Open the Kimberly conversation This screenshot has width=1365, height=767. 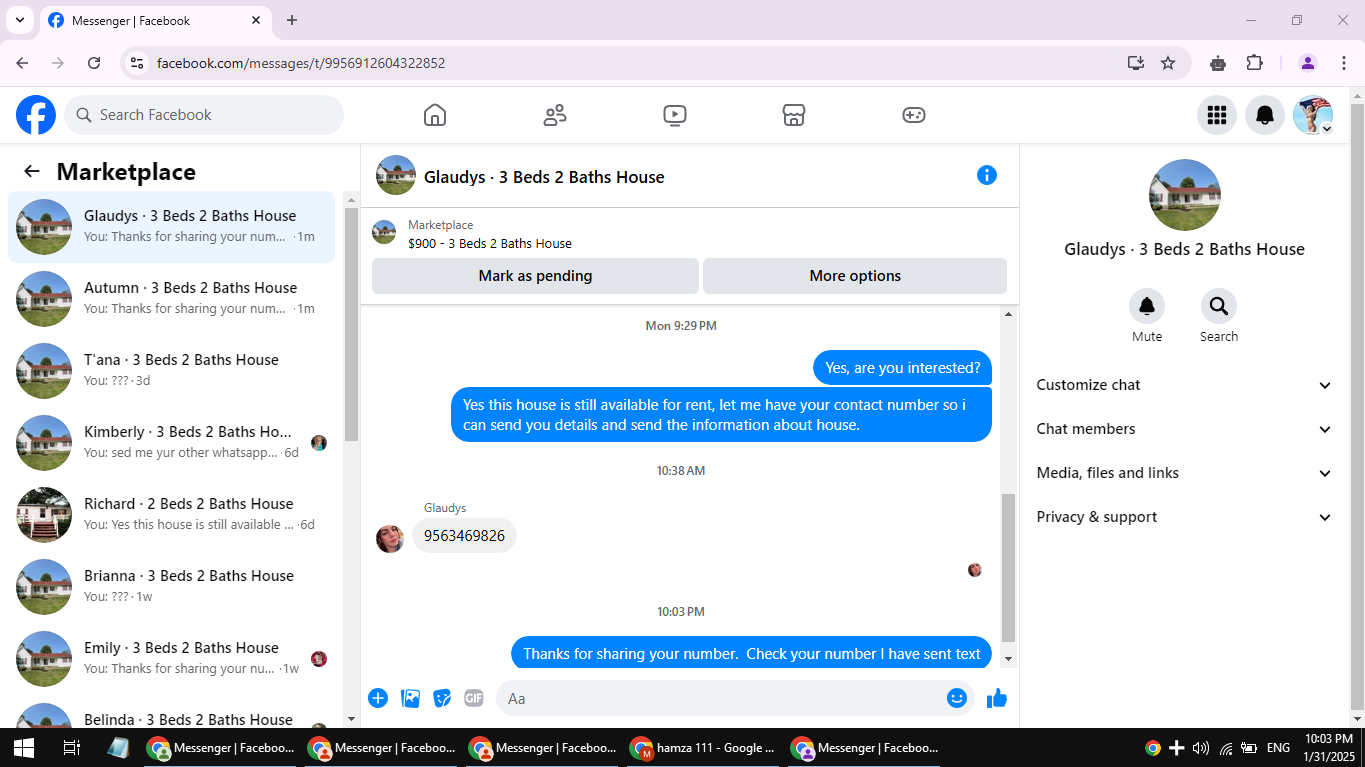[x=171, y=443]
